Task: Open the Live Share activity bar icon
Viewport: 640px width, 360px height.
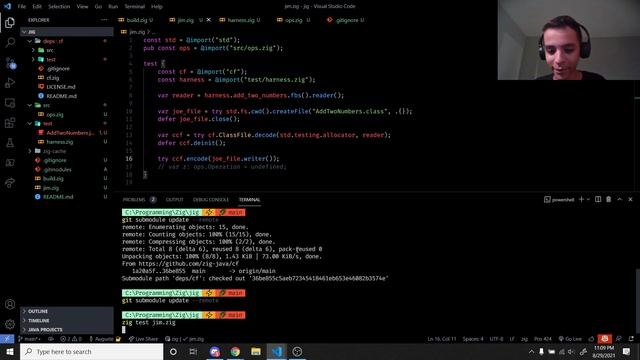Action: pyautogui.click(x=10, y=182)
